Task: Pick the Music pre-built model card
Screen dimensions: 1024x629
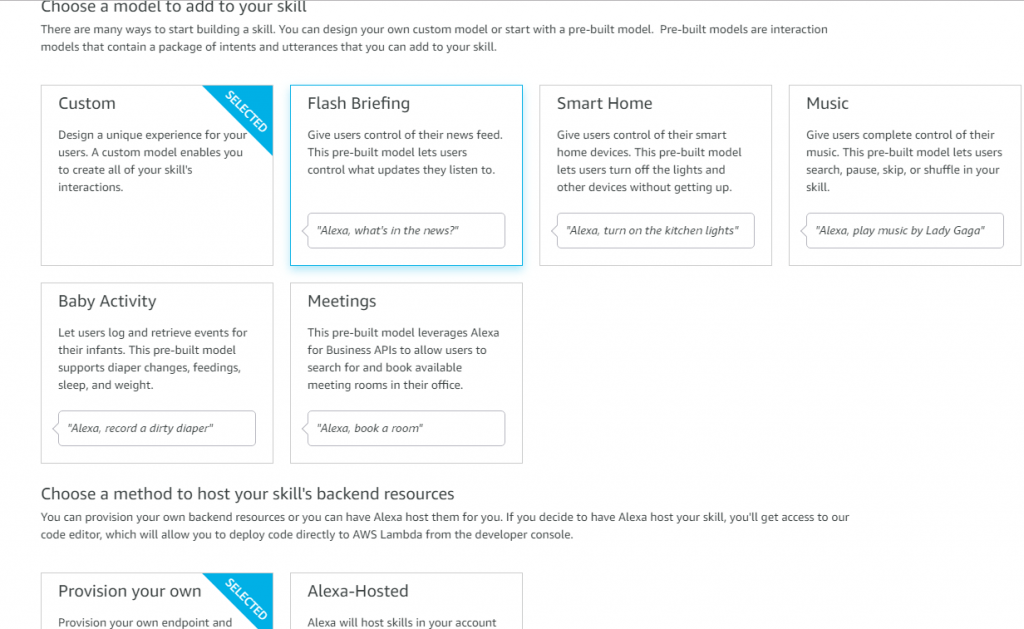Action: pos(905,175)
